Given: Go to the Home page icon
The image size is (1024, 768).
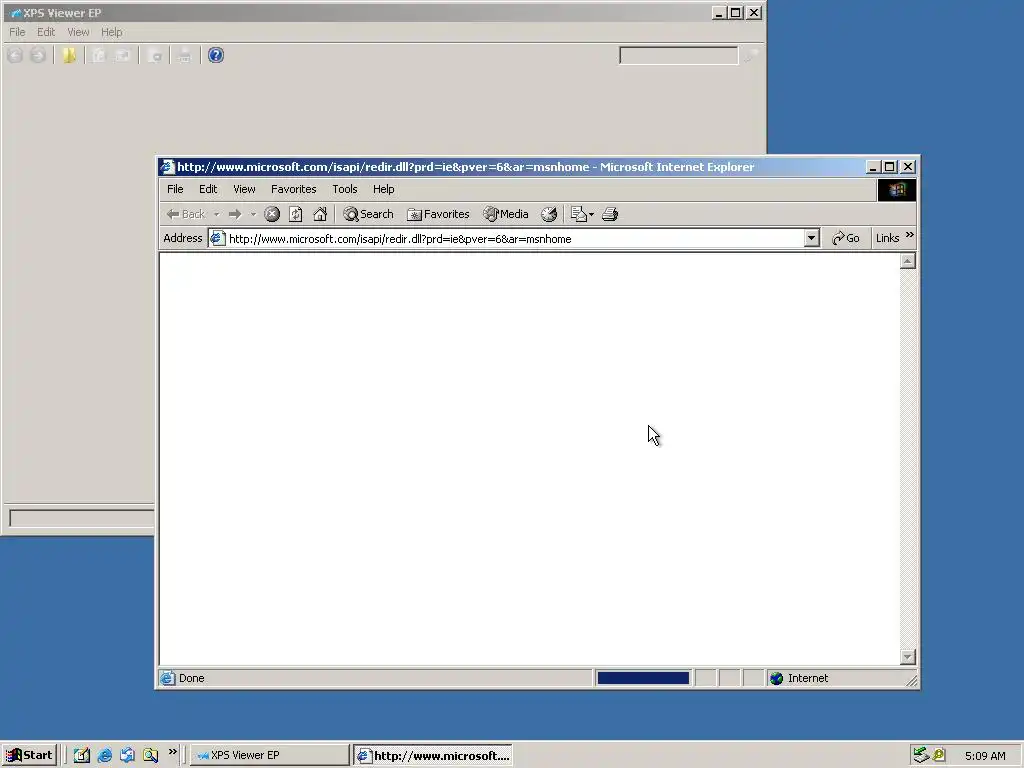Looking at the screenshot, I should click(320, 214).
